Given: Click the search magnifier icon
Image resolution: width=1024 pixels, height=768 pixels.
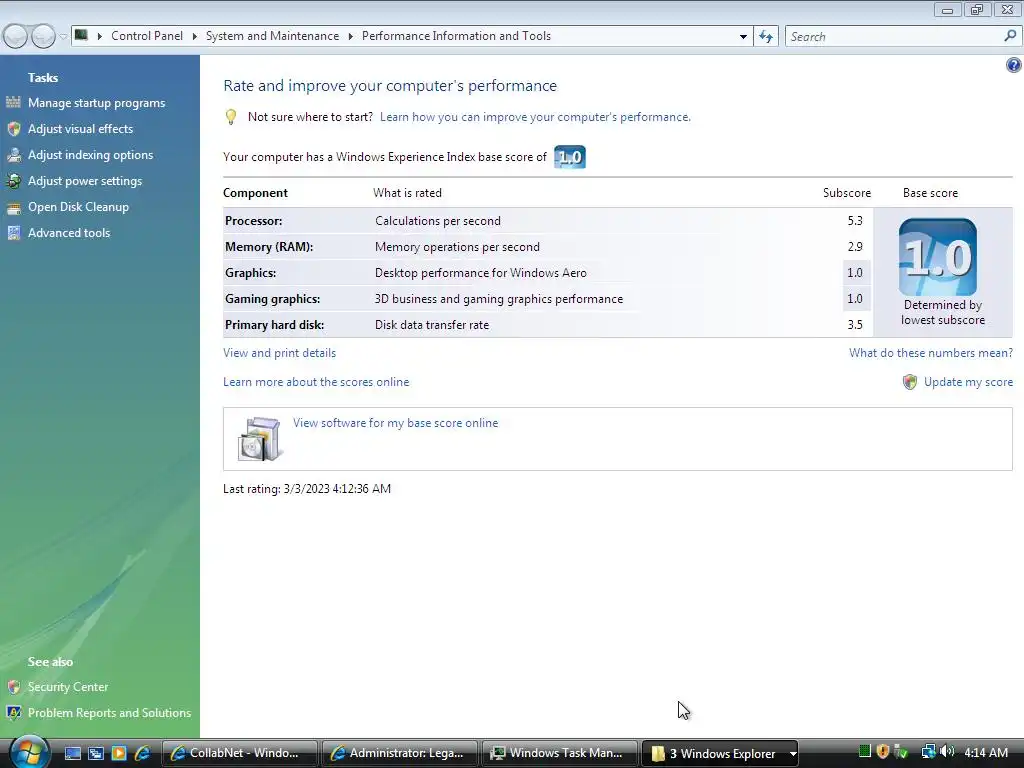Looking at the screenshot, I should point(1010,36).
